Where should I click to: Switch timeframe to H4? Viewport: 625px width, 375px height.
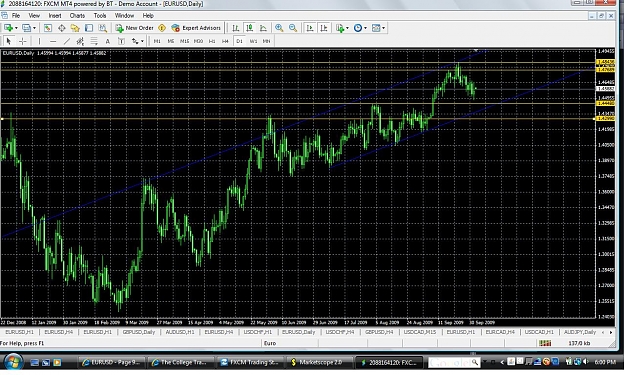[x=225, y=41]
